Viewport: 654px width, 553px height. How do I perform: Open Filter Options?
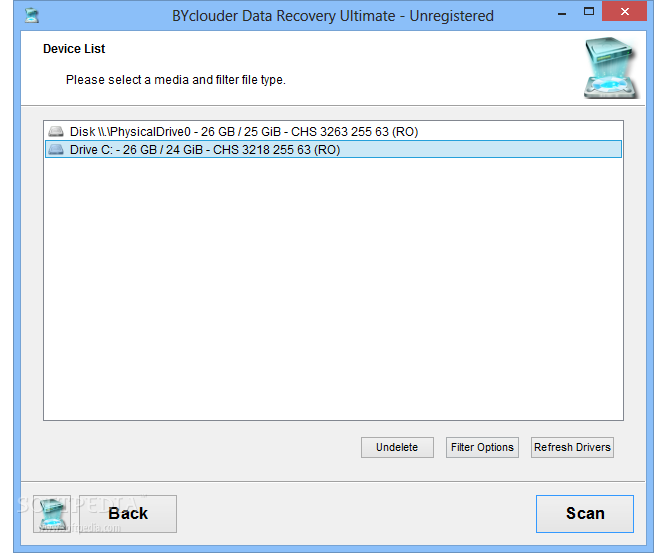point(482,447)
